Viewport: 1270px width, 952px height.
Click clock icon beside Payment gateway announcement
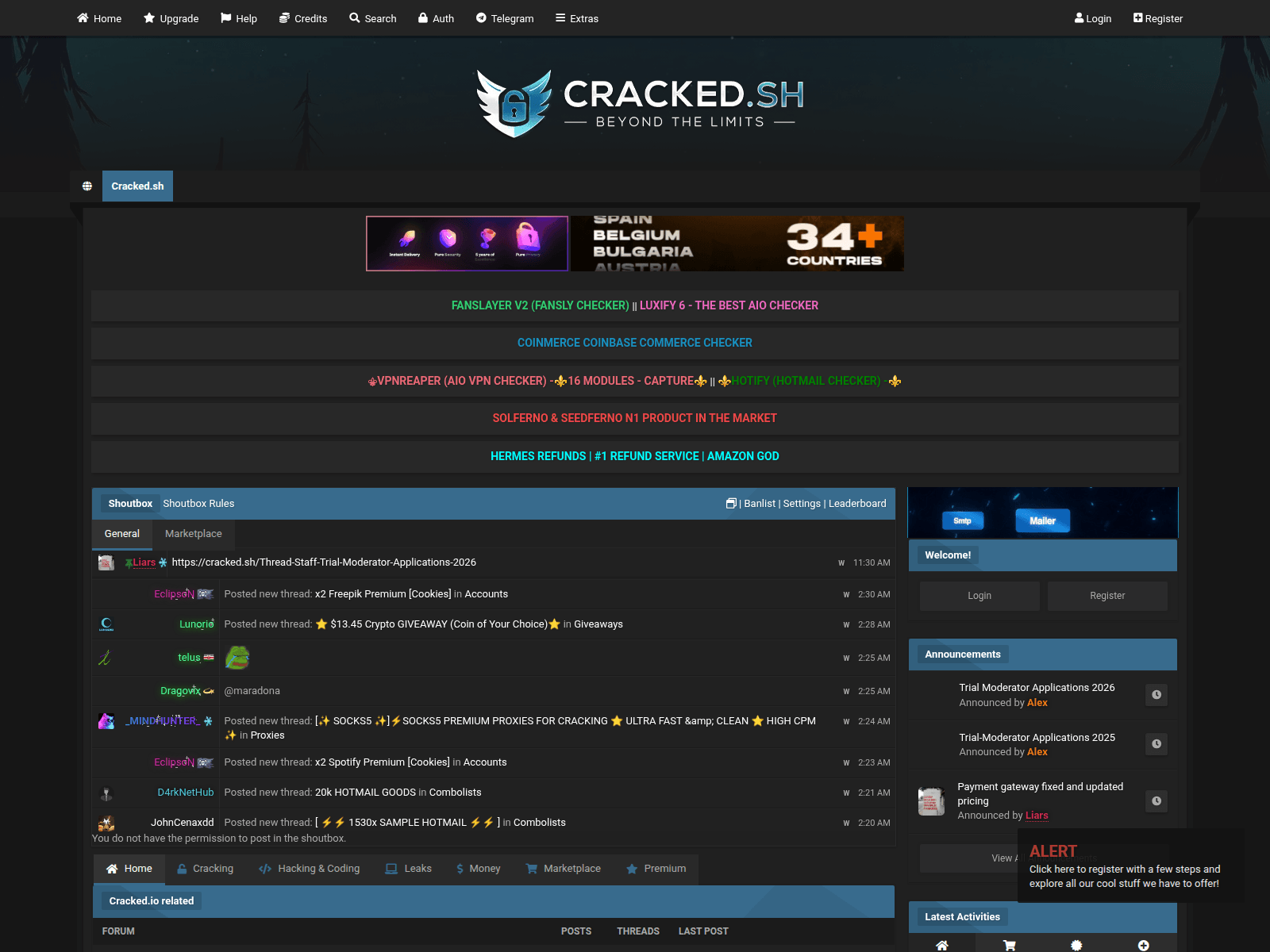1156,801
